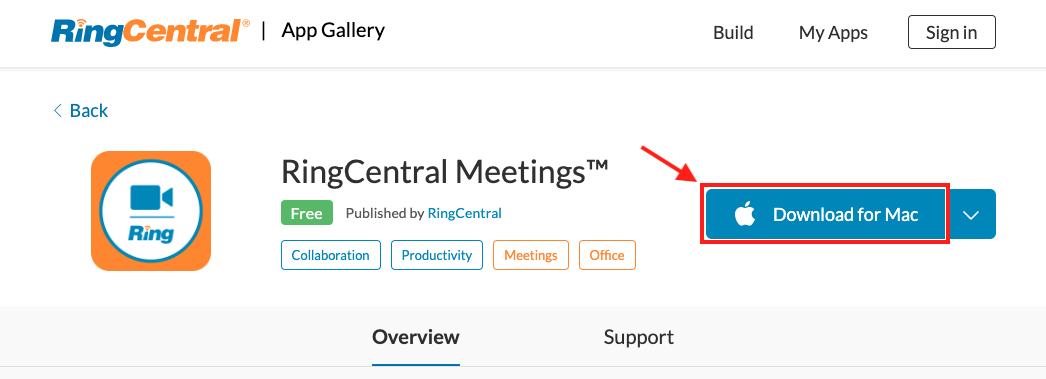
Task: Open the RingCentral publisher link
Action: 464,214
